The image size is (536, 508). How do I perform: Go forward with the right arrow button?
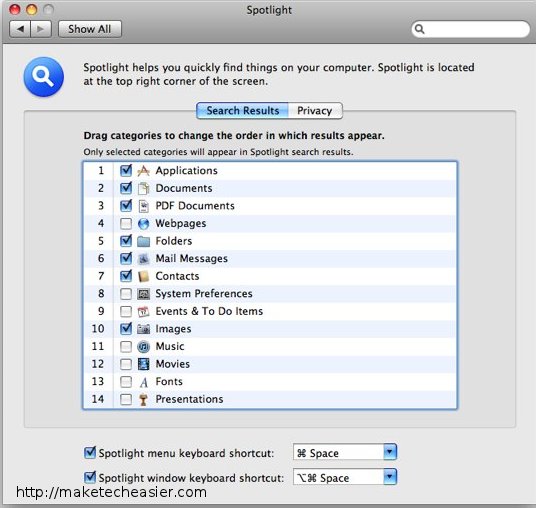pos(41,29)
